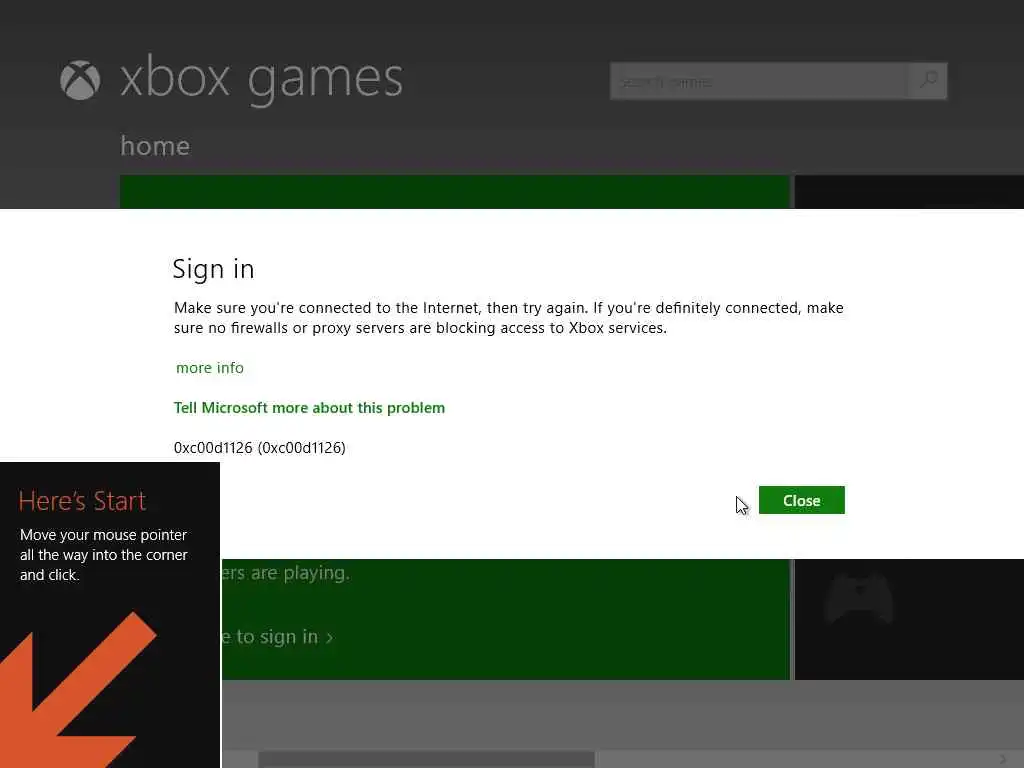Open the 'more info' link
Viewport: 1024px width, 768px height.
[210, 368]
